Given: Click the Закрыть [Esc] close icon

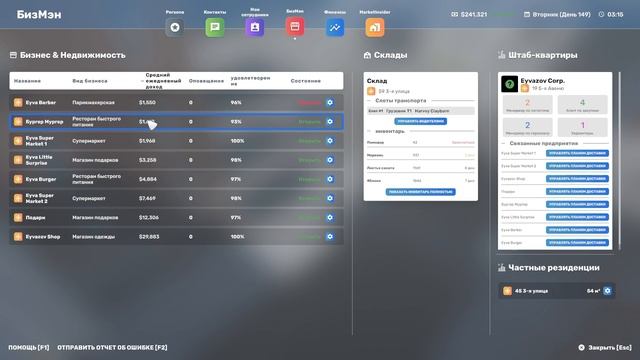Looking at the screenshot, I should (581, 347).
